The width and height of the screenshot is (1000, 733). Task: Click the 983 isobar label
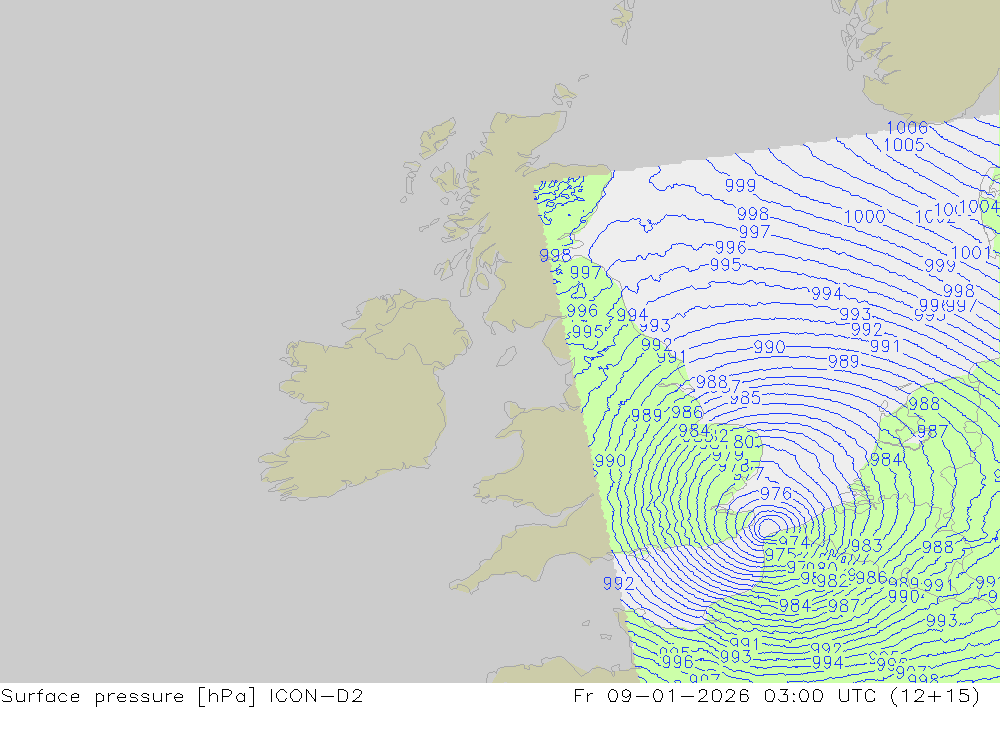click(x=867, y=545)
